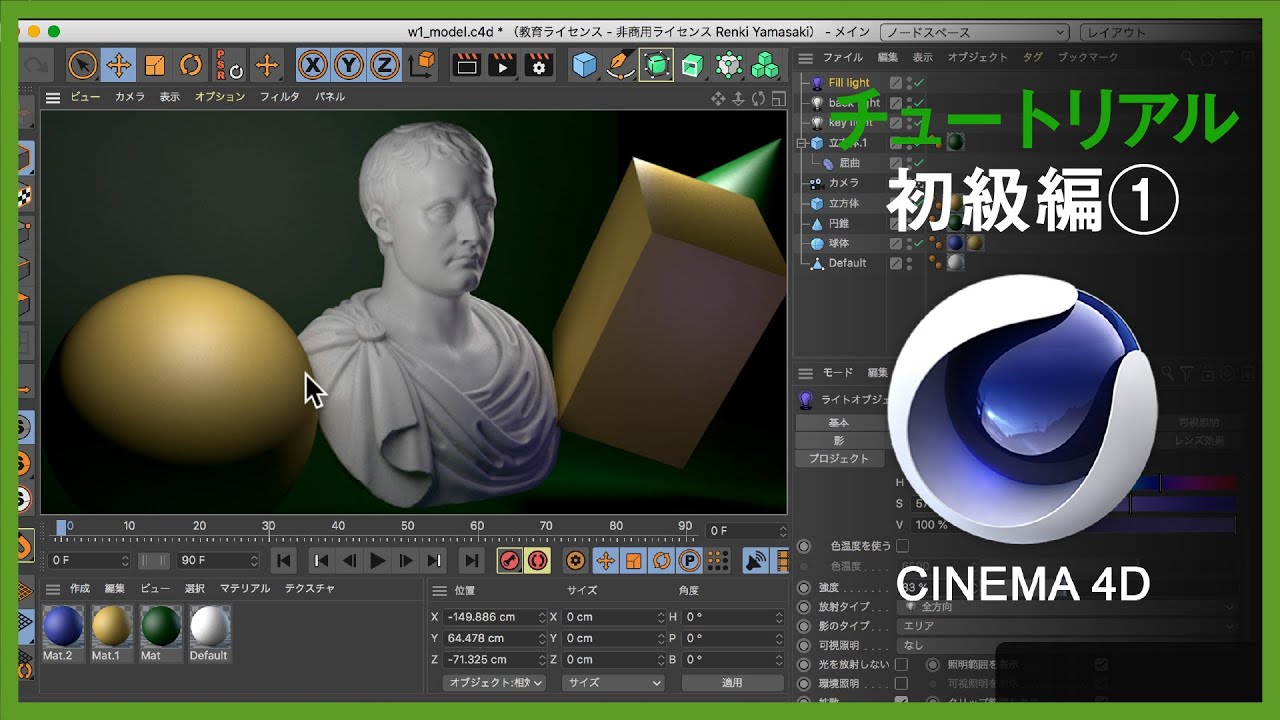Render to Picture Viewer icon
Viewport: 1280px width, 720px height.
(503, 66)
